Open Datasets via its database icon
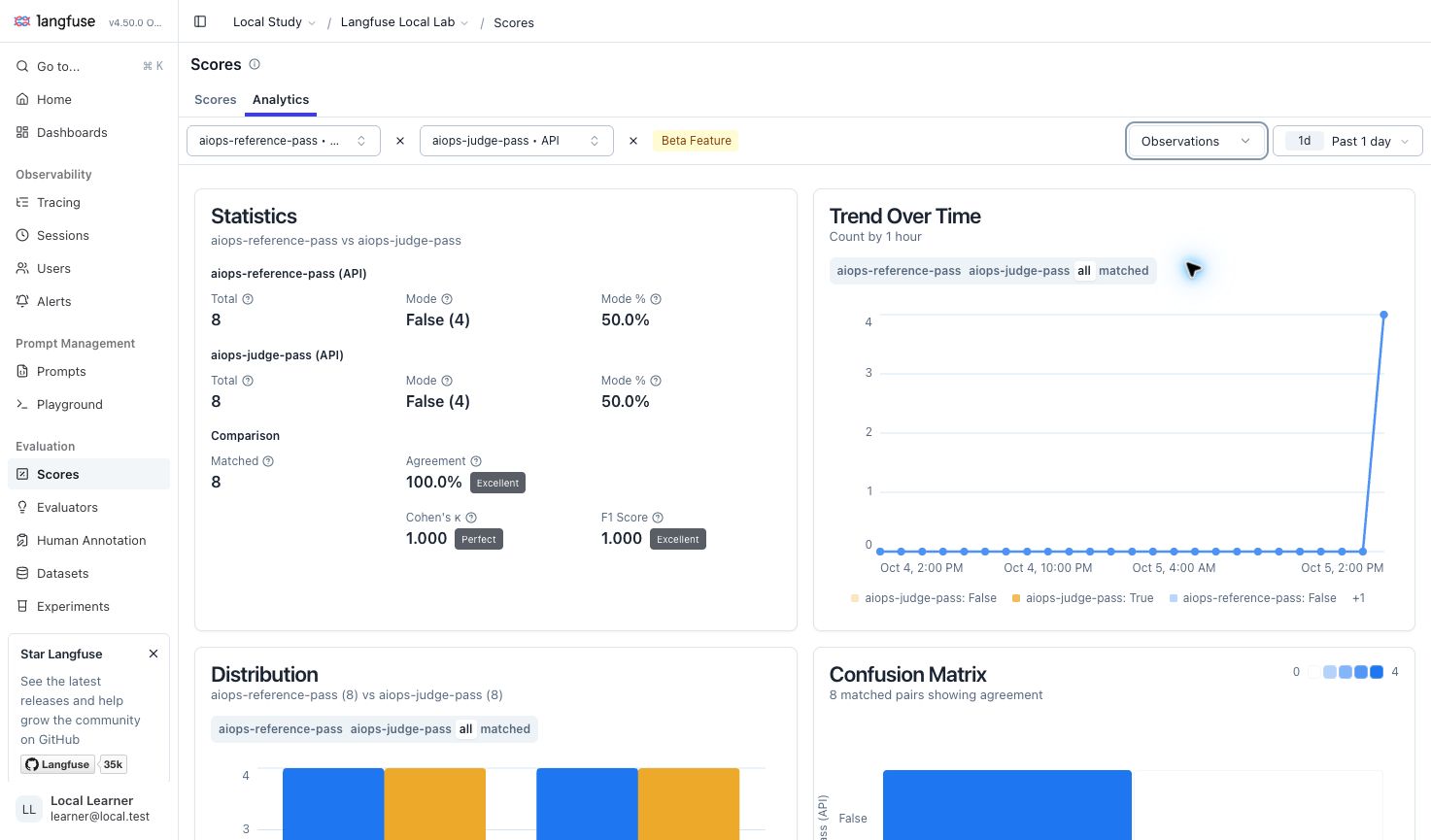The image size is (1431, 840). point(22,573)
